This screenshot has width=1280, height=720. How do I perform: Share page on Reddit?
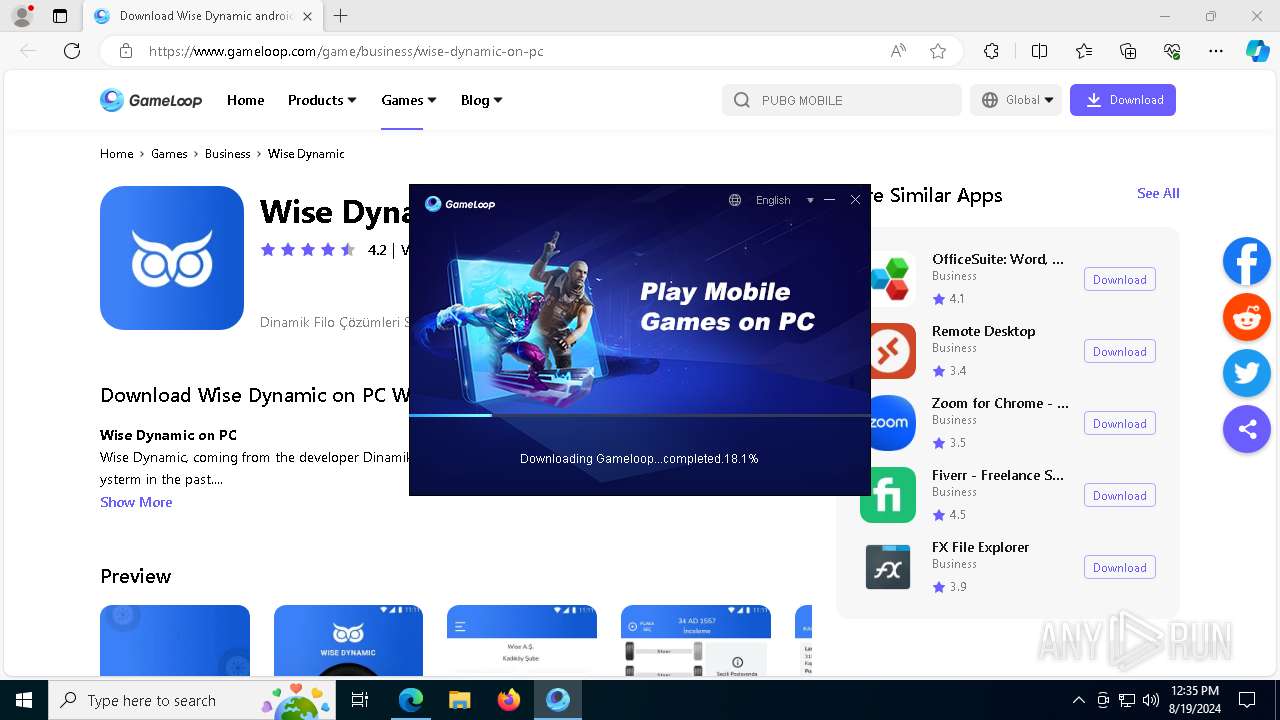click(x=1247, y=317)
